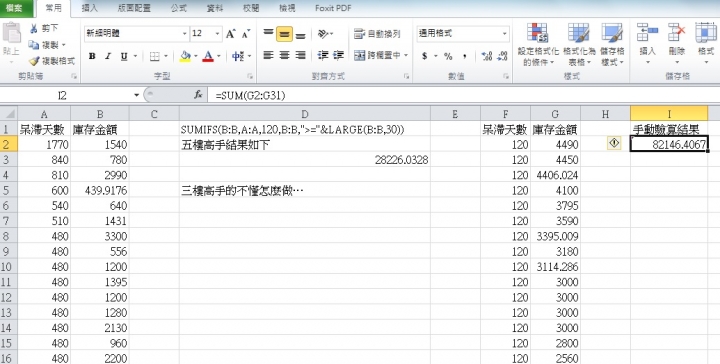The height and width of the screenshot is (364, 720).
Task: Click Merge and Center (跨欄置中)
Action: click(x=377, y=56)
